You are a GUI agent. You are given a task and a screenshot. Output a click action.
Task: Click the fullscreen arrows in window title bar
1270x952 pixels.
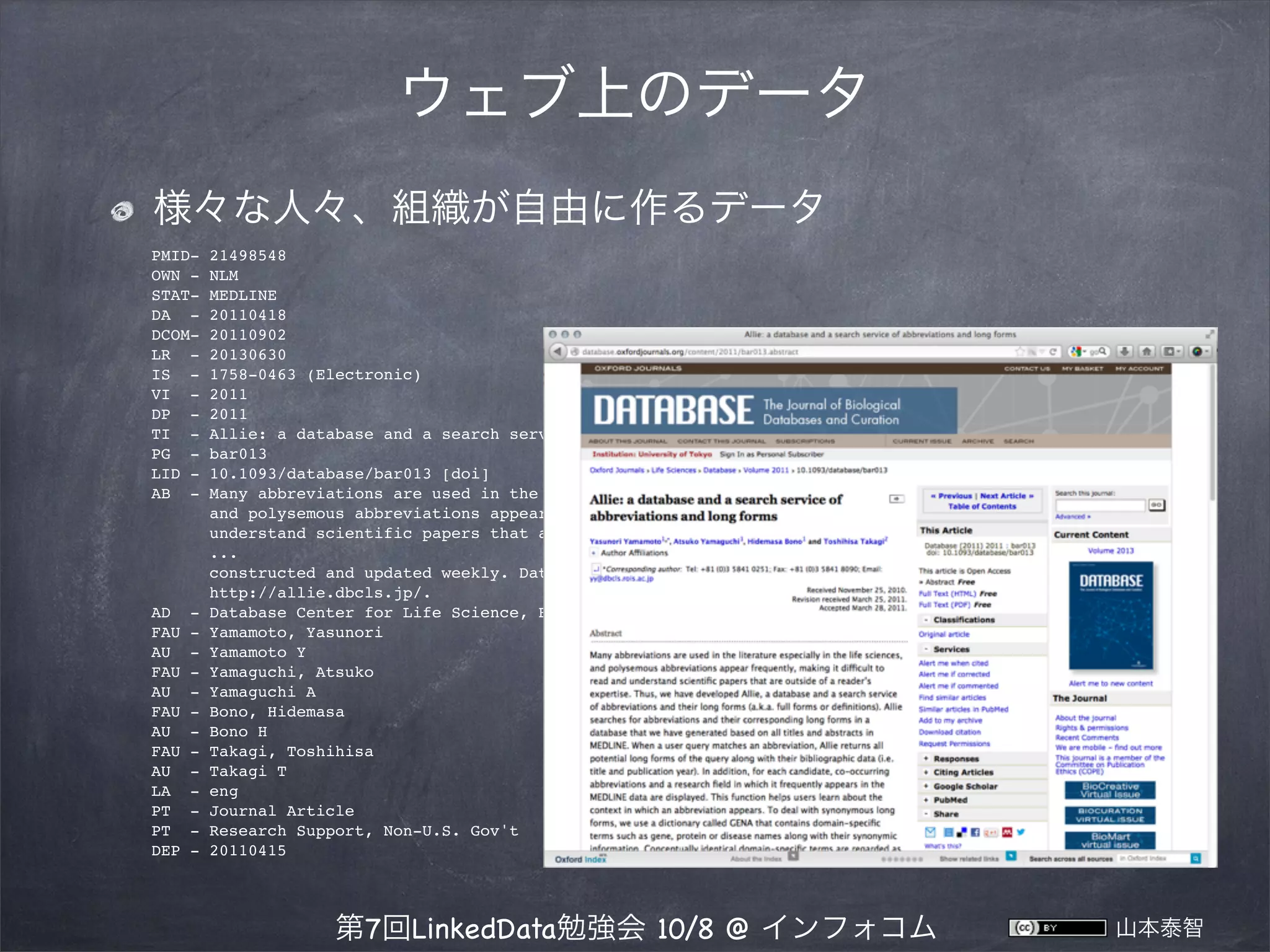pyautogui.click(x=1209, y=334)
